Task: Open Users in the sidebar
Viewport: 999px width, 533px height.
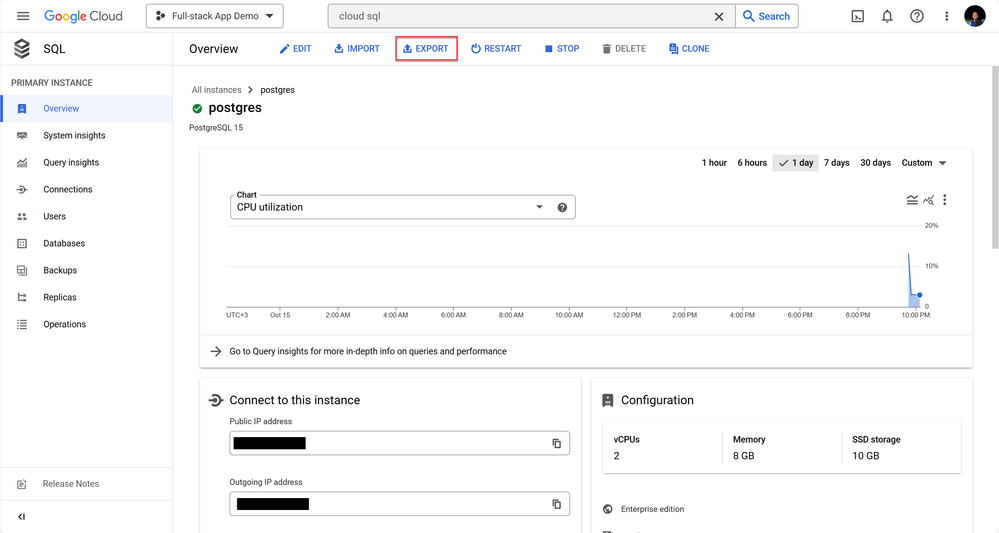Action: 87,217
